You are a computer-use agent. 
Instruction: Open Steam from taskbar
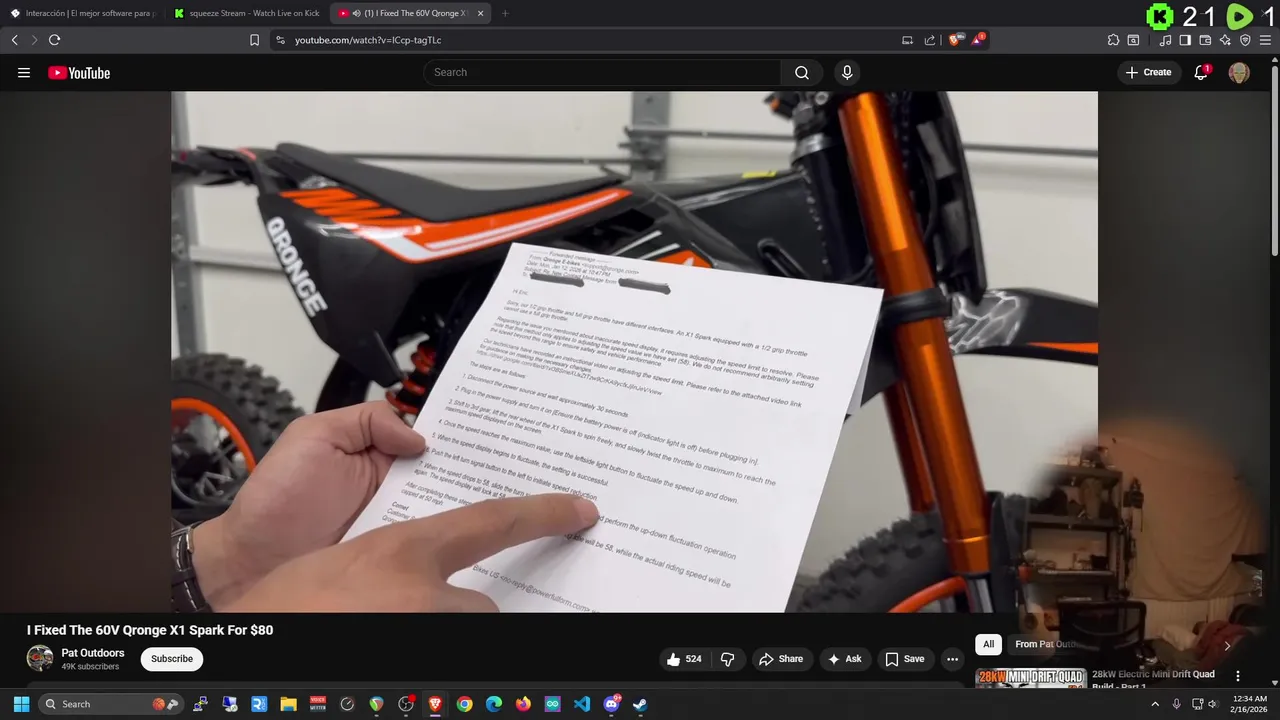[640, 704]
